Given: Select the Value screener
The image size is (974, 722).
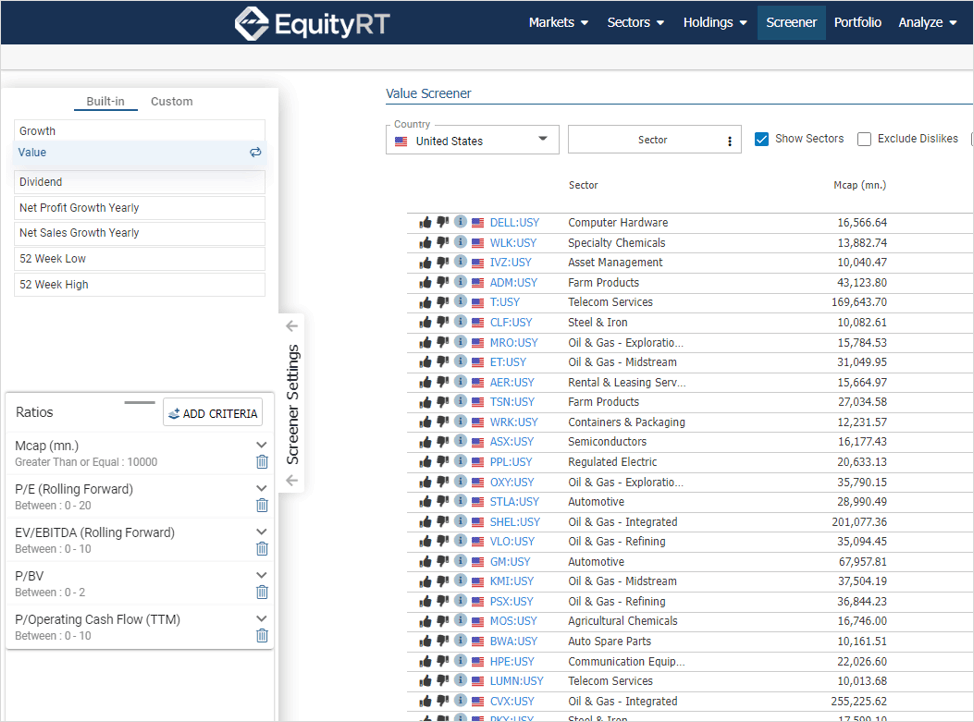Looking at the screenshot, I should [140, 153].
